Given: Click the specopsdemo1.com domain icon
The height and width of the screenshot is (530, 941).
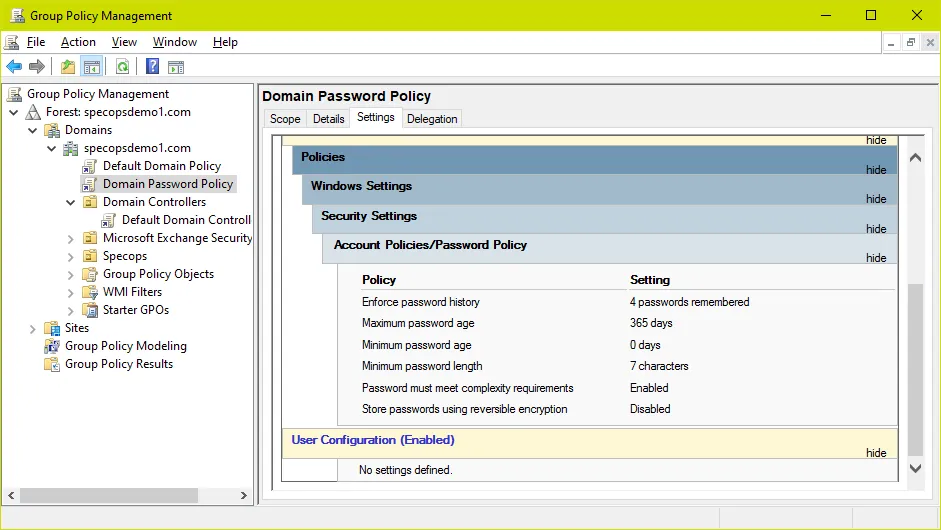Looking at the screenshot, I should coord(71,148).
